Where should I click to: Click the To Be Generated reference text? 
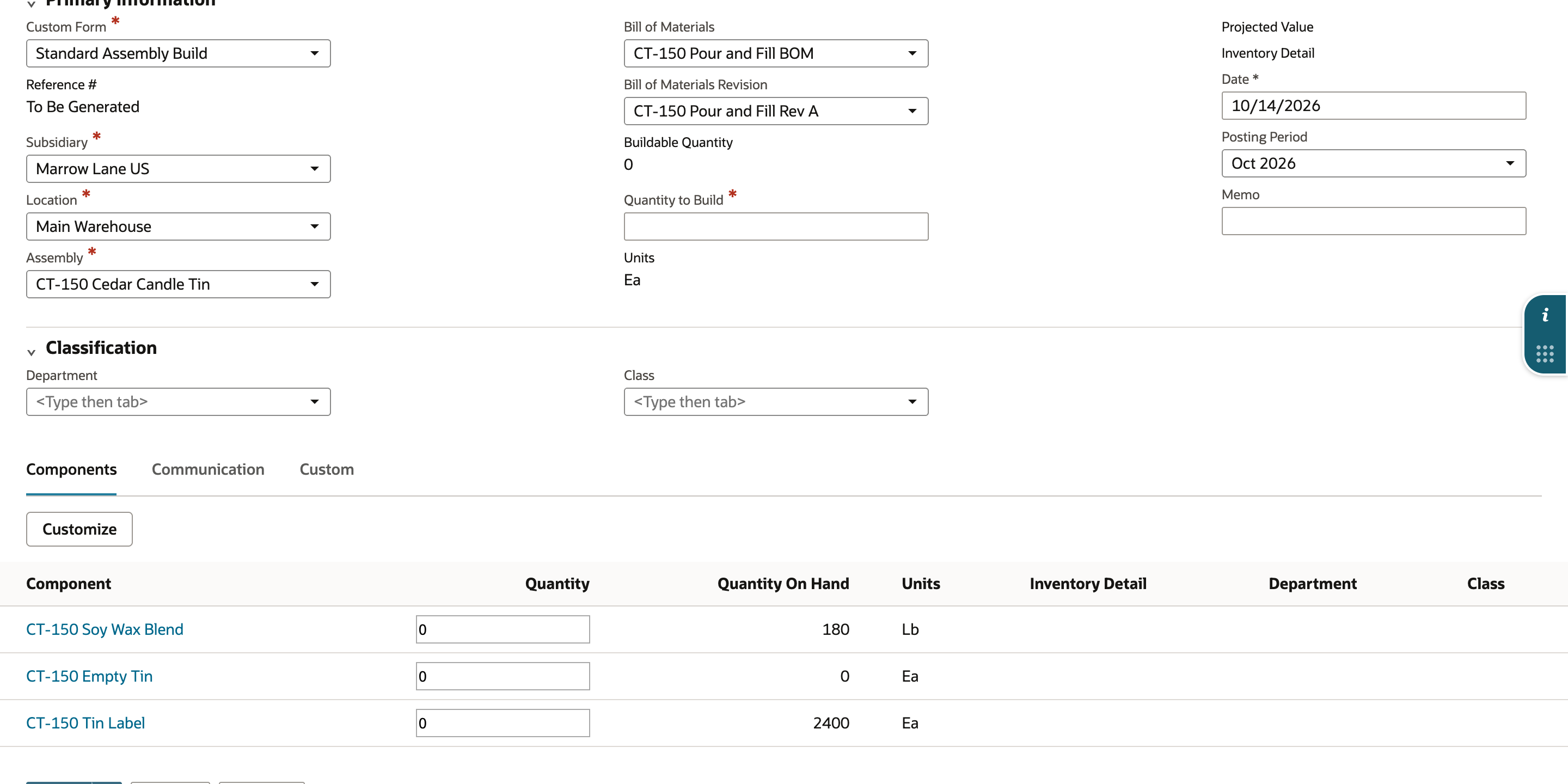pos(83,107)
